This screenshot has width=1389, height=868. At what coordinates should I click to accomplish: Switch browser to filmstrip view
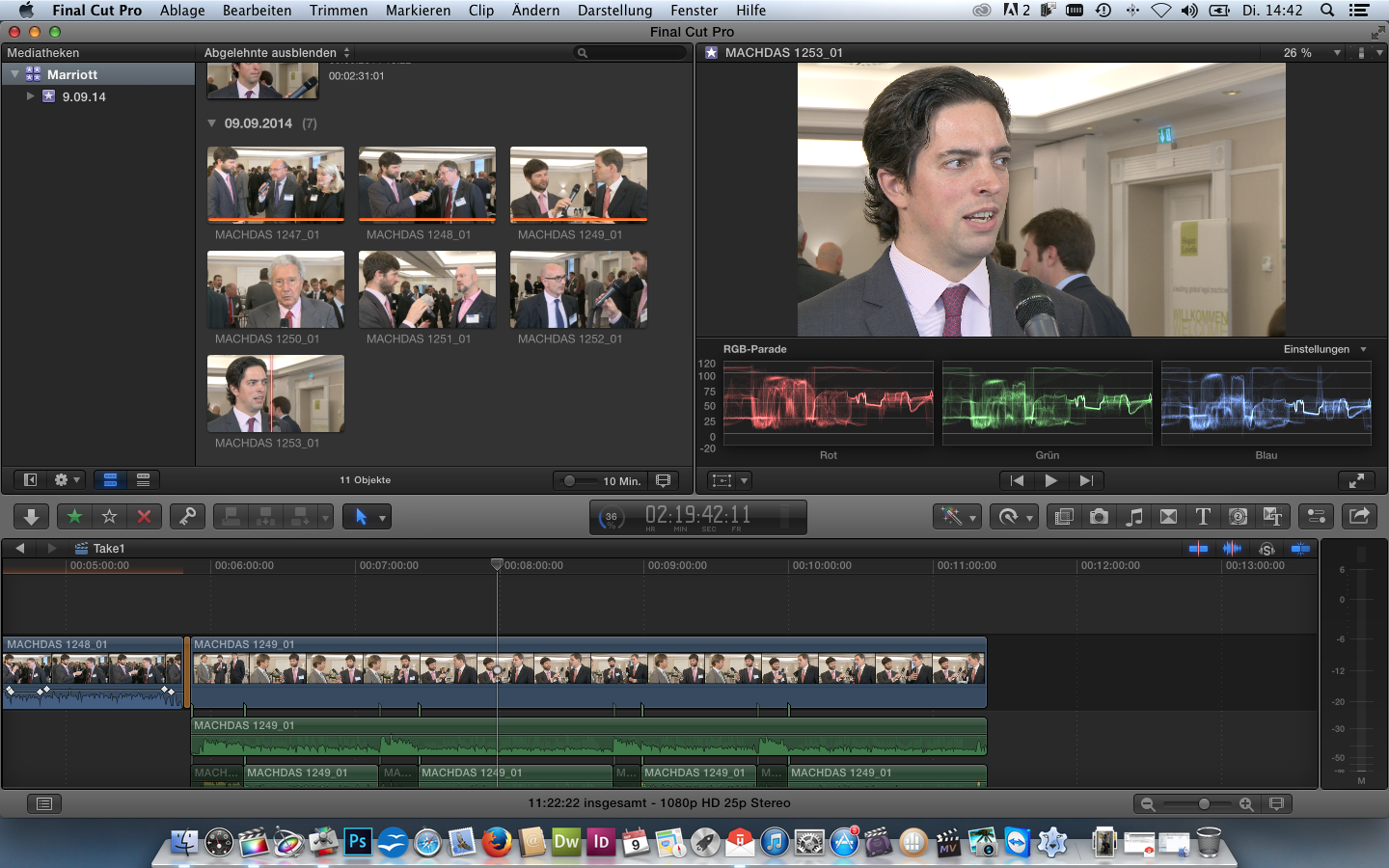(x=110, y=480)
